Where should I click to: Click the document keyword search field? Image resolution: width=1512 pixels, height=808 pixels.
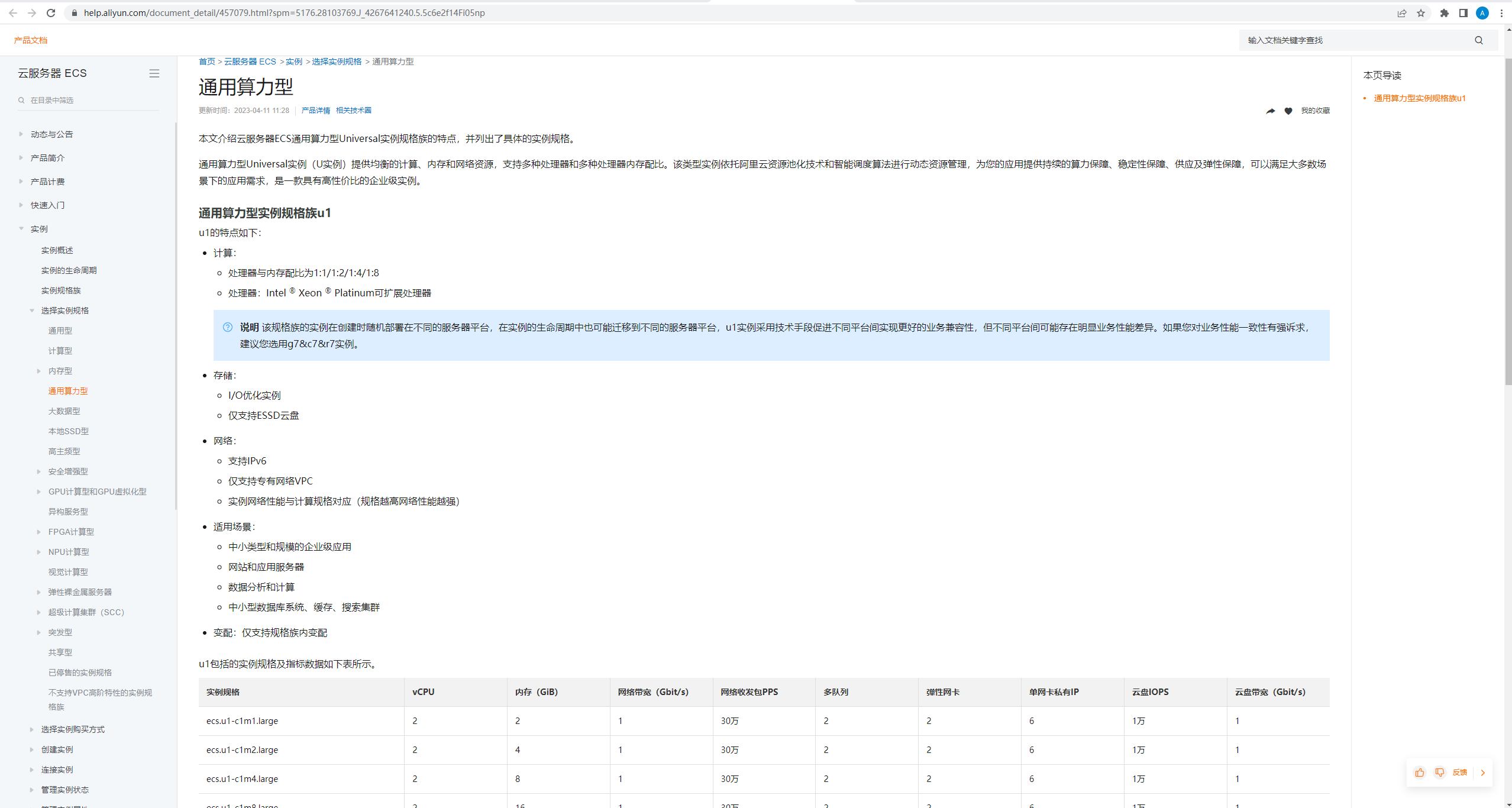coord(1355,40)
